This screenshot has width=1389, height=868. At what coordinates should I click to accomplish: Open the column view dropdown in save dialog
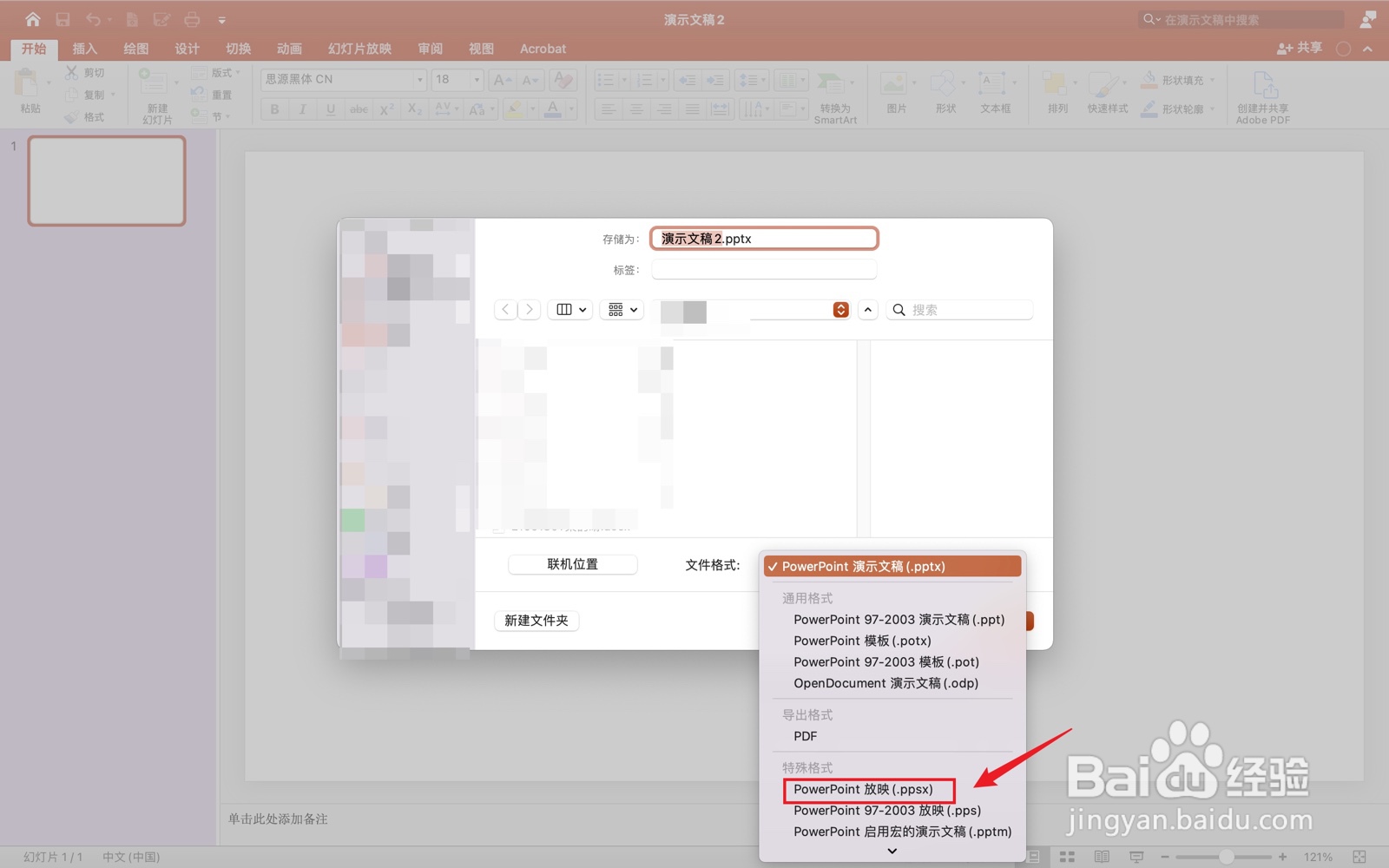pyautogui.click(x=570, y=310)
